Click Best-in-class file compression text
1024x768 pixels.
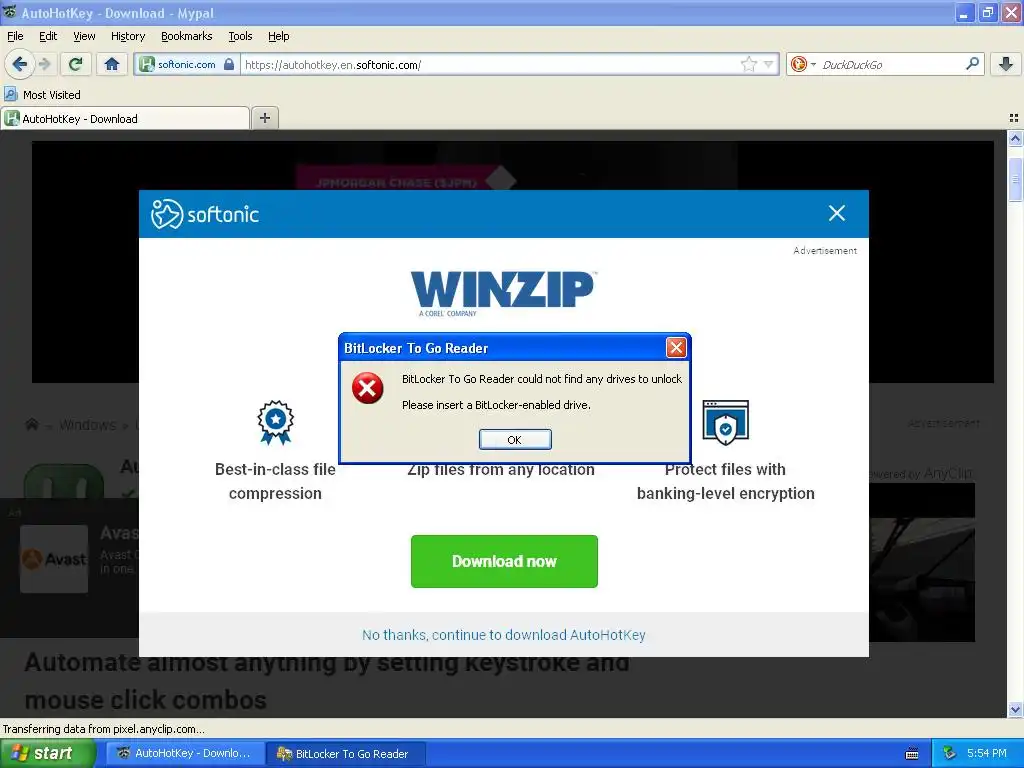click(275, 481)
